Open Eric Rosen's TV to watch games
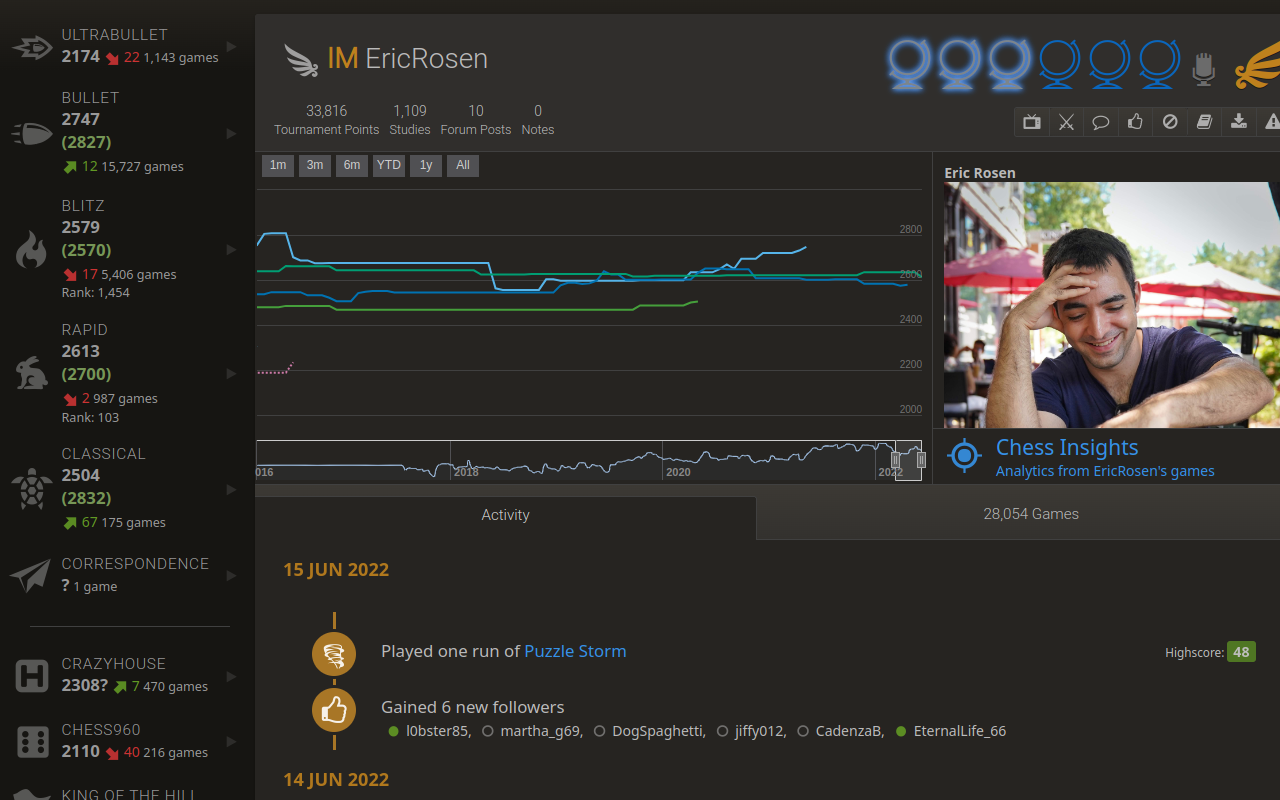1280x800 pixels. (x=1031, y=121)
